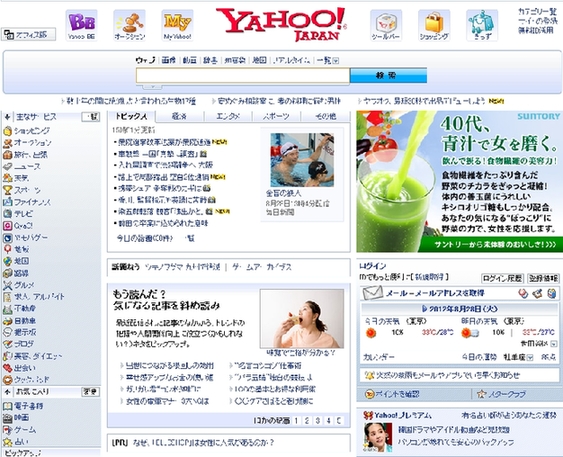Screen dimensions: 563x457
Task: Click the Yahoo! Japan logo
Action: point(281,24)
